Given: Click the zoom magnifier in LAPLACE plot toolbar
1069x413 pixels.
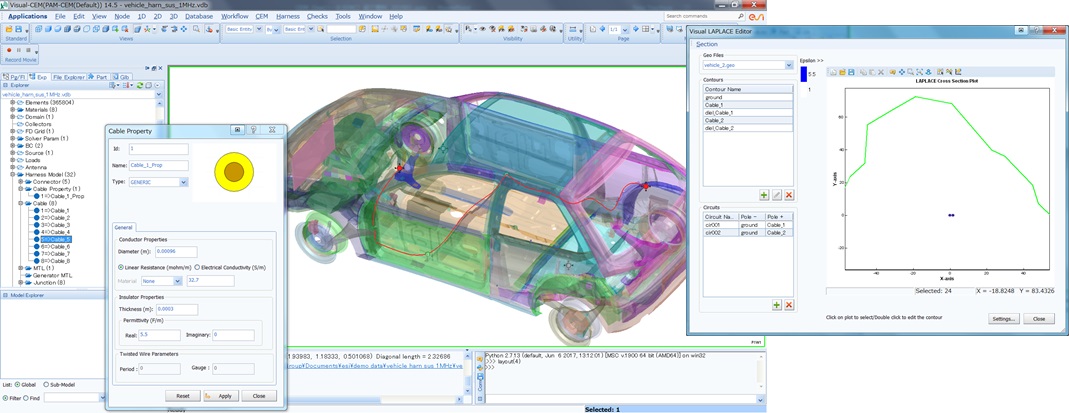Looking at the screenshot, I should pos(911,72).
